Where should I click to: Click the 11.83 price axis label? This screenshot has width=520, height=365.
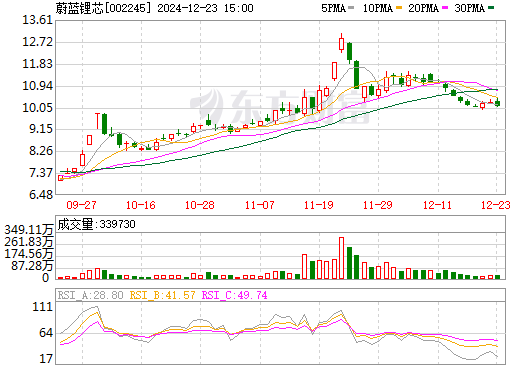(x=38, y=64)
